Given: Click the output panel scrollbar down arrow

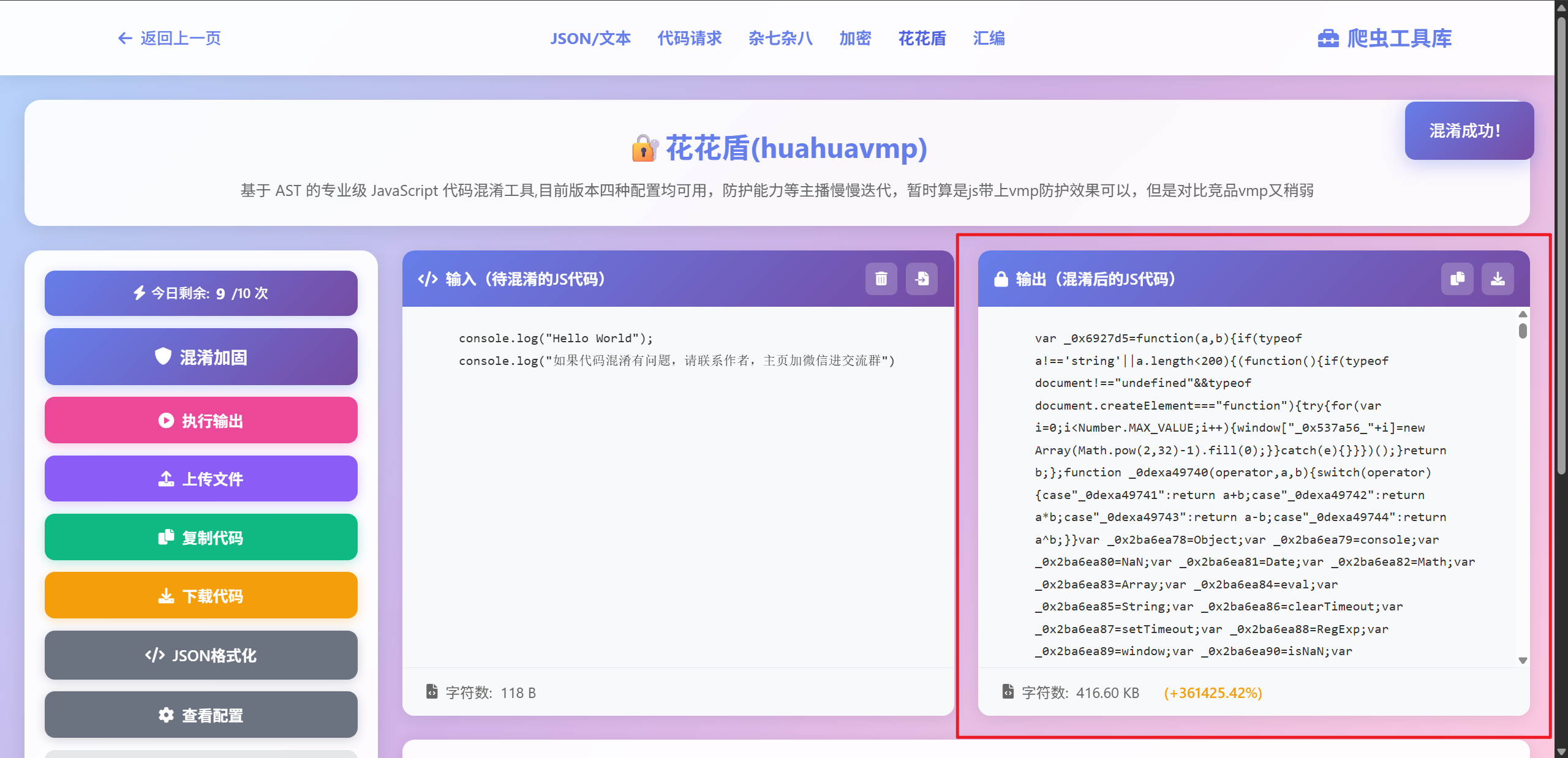Looking at the screenshot, I should click(1523, 661).
